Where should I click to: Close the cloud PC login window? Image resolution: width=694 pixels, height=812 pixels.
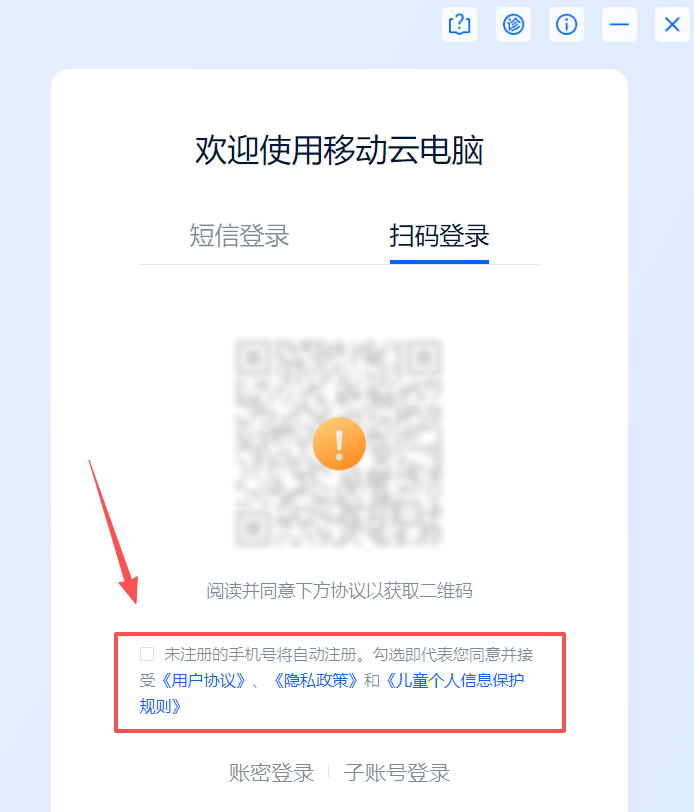[672, 24]
